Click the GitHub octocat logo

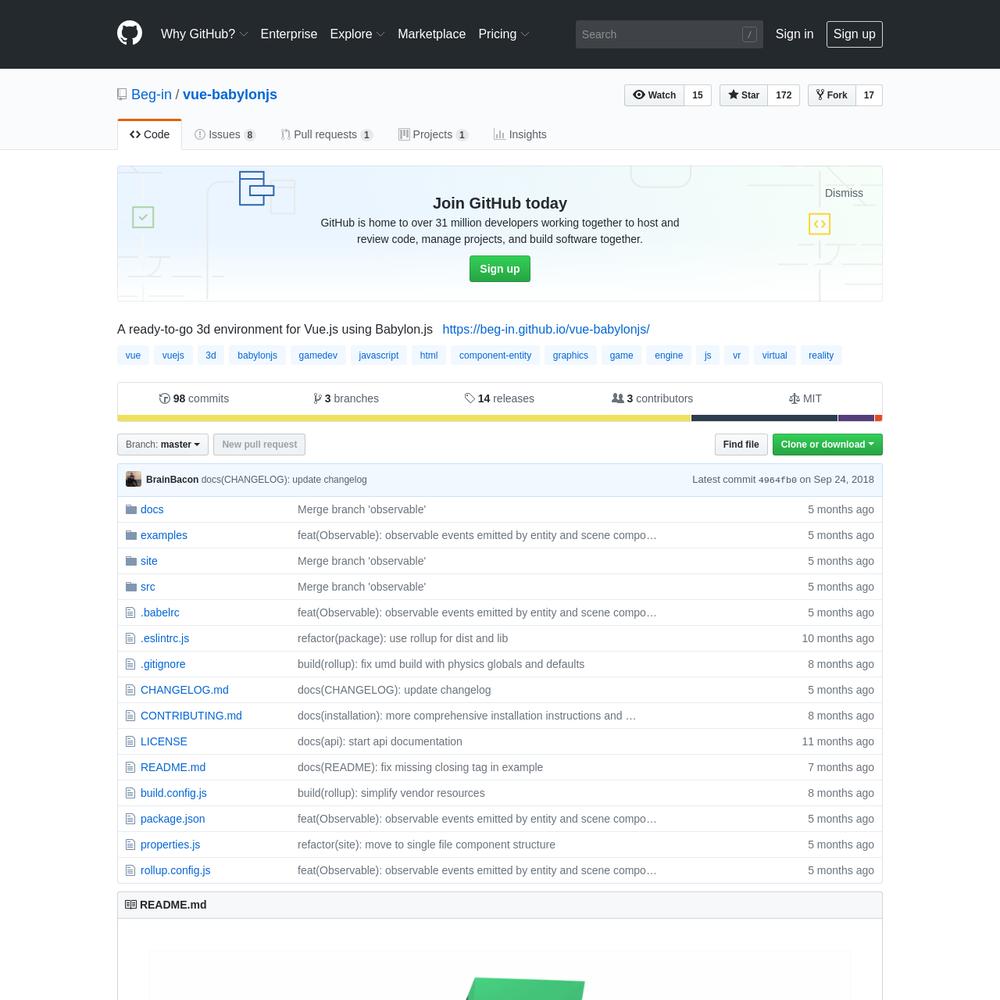[x=129, y=33]
